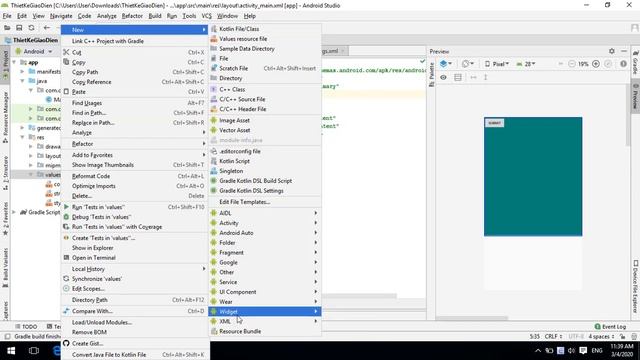Select C++ Class entry
The width and height of the screenshot is (640, 360).
click(264, 89)
